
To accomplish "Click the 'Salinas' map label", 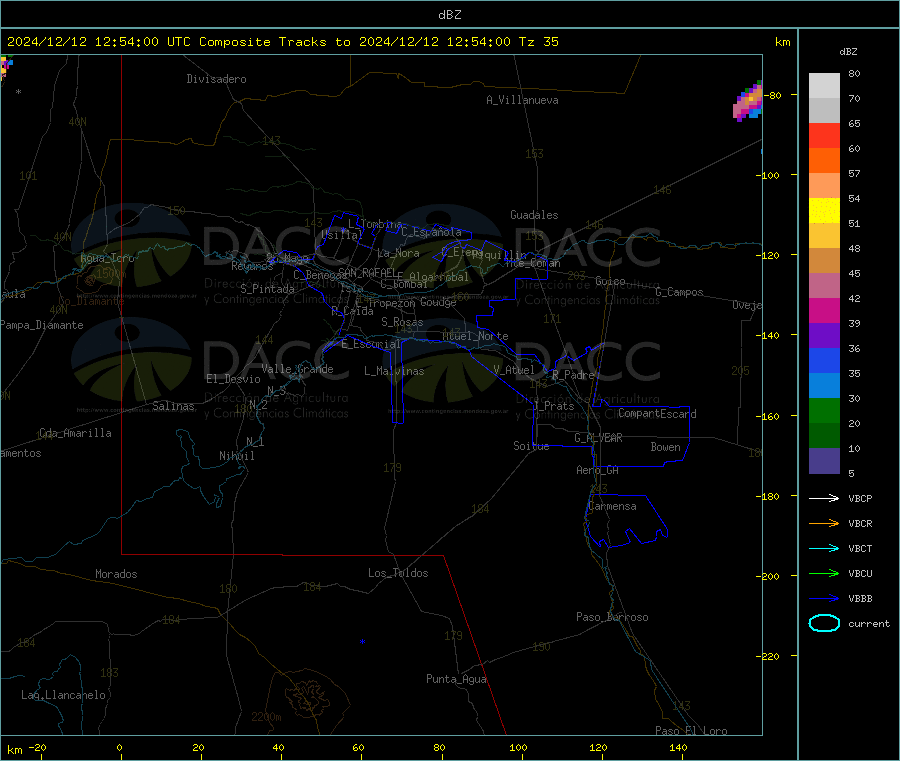I will point(173,406).
